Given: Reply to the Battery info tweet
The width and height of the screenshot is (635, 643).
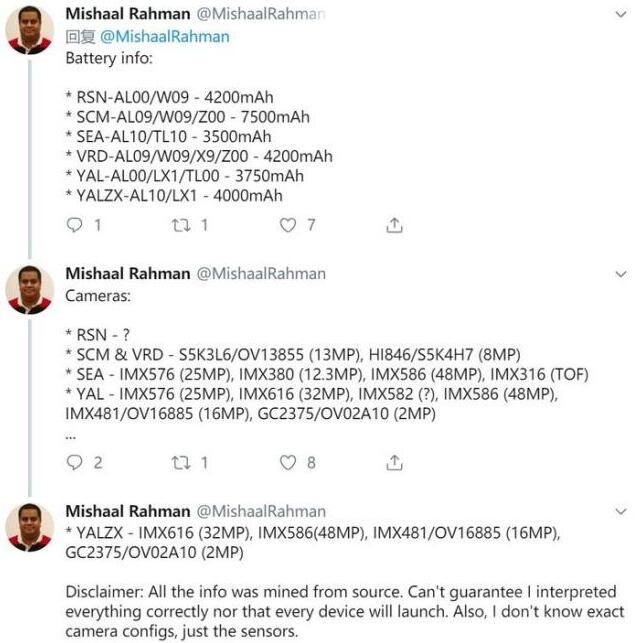Looking at the screenshot, I should pos(74,225).
